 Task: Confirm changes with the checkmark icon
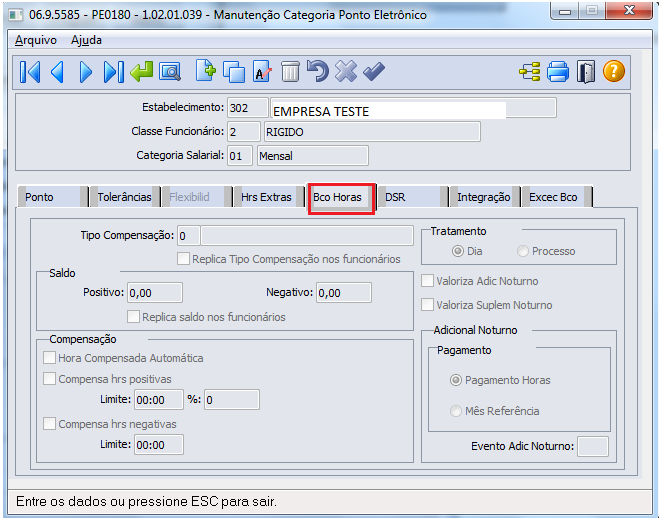coord(374,71)
